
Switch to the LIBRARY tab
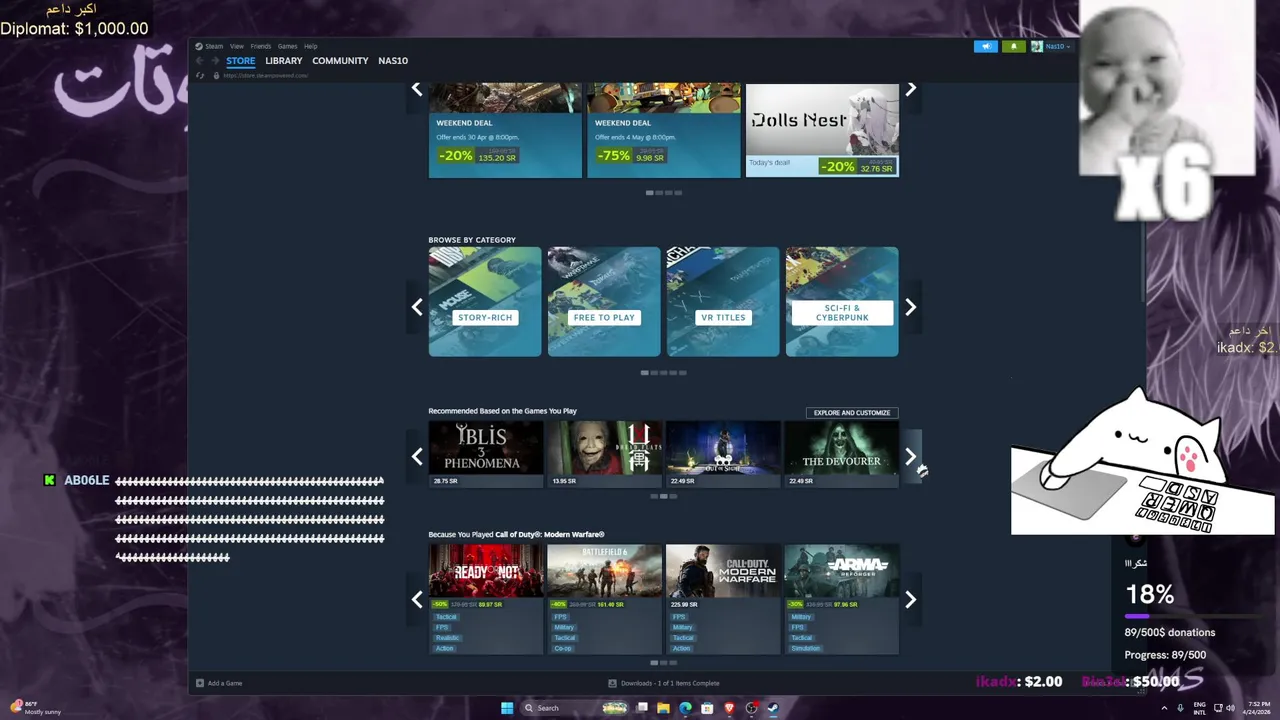click(x=284, y=61)
